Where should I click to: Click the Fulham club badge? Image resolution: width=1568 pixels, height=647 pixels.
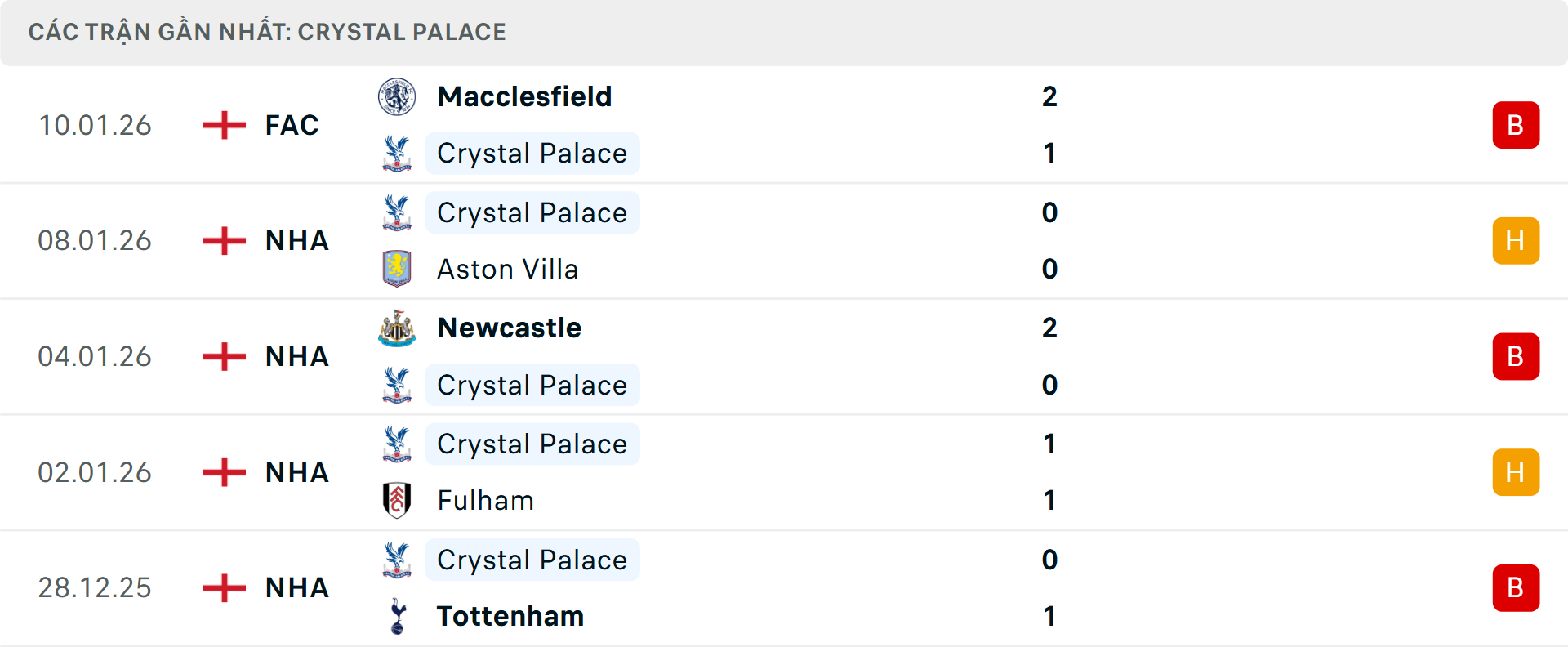tap(397, 500)
